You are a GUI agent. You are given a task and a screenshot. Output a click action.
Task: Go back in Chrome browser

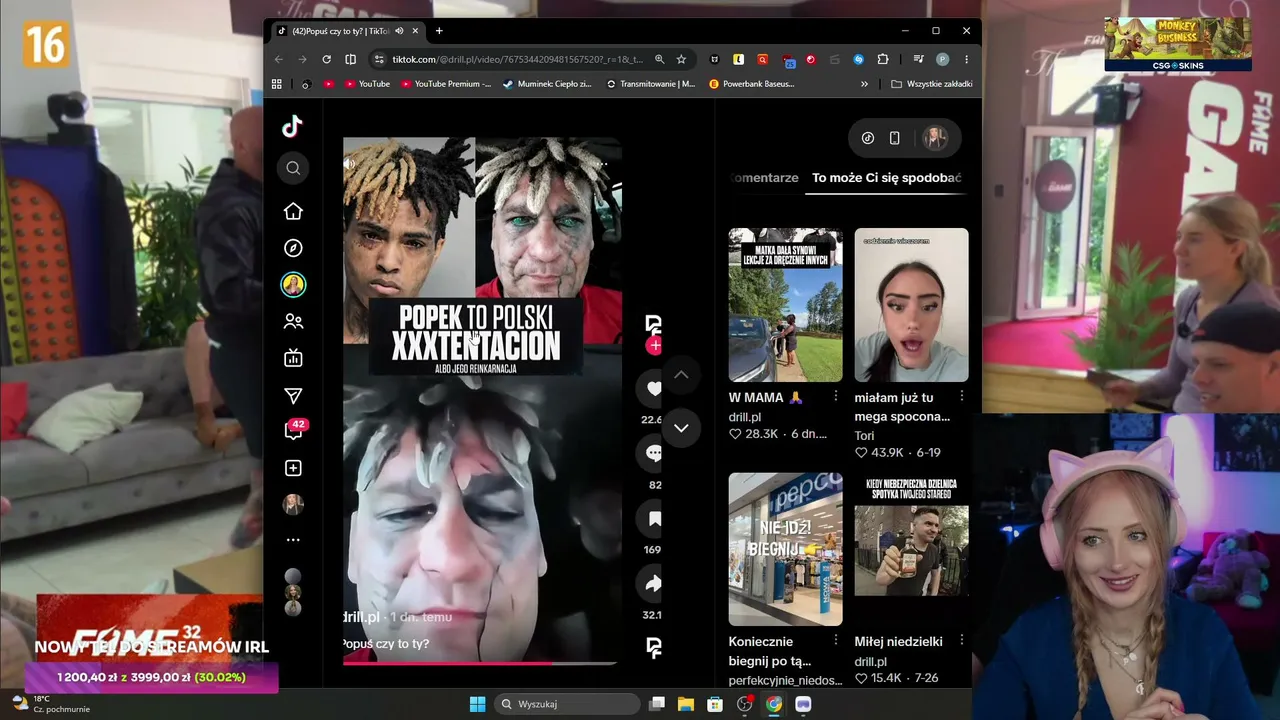tap(280, 59)
